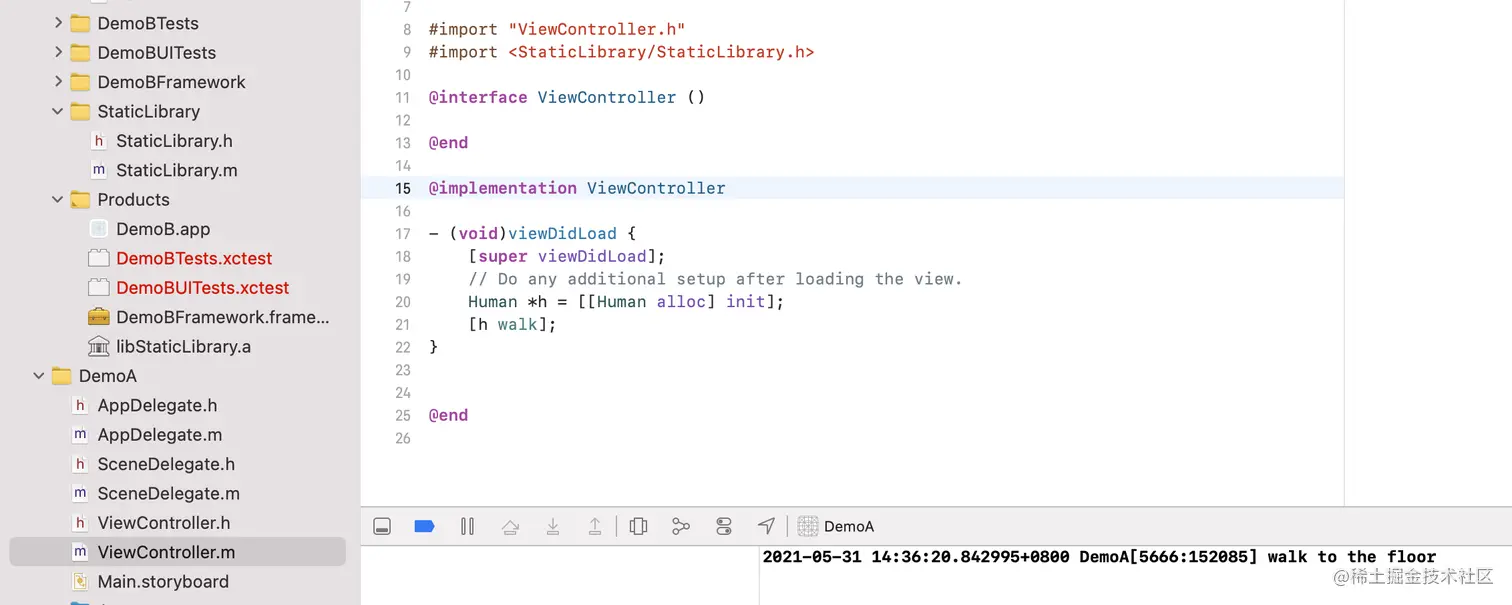Click Human alloc init code line

click(x=626, y=301)
